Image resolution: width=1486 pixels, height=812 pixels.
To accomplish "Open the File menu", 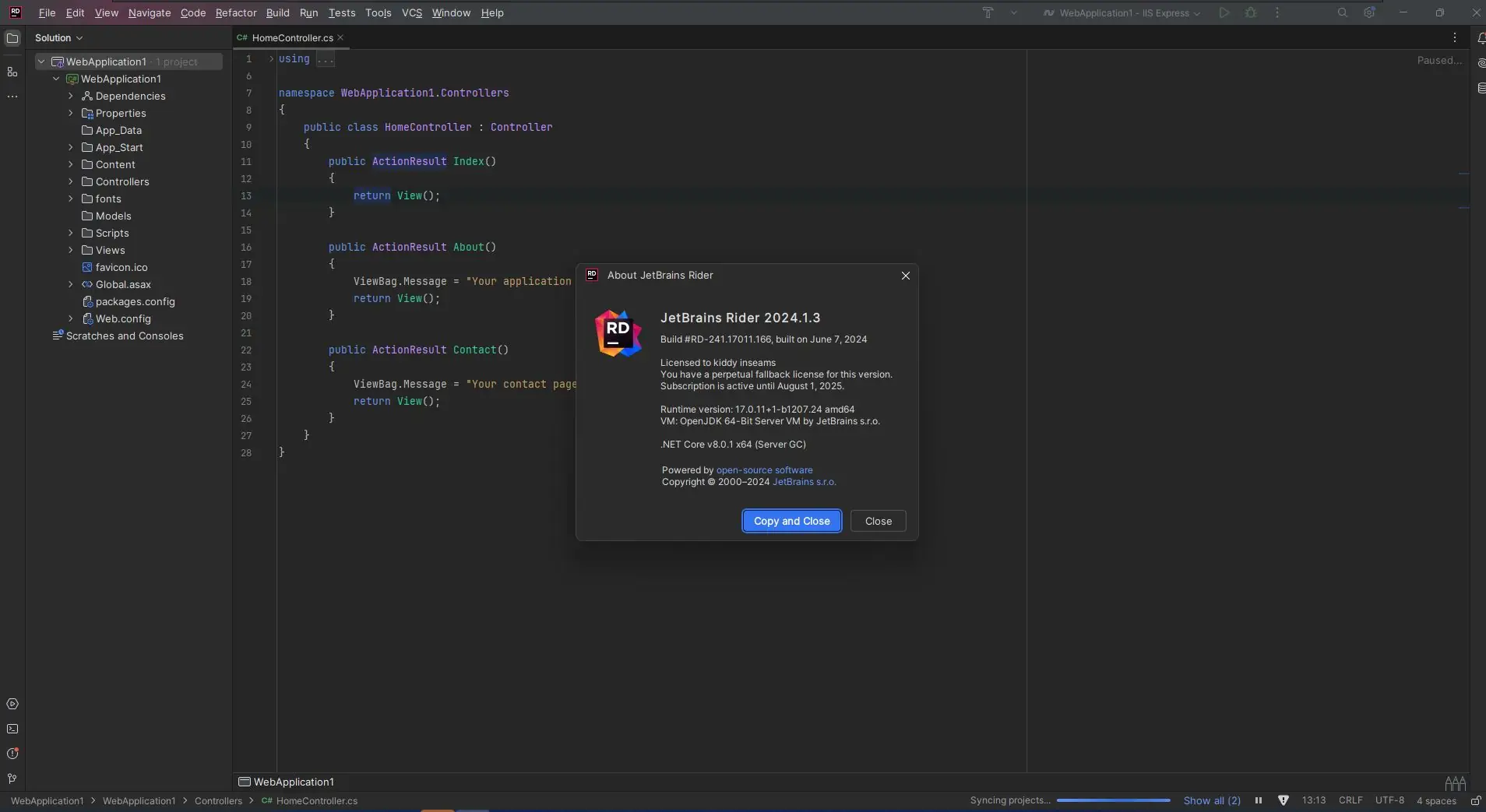I will click(x=47, y=12).
